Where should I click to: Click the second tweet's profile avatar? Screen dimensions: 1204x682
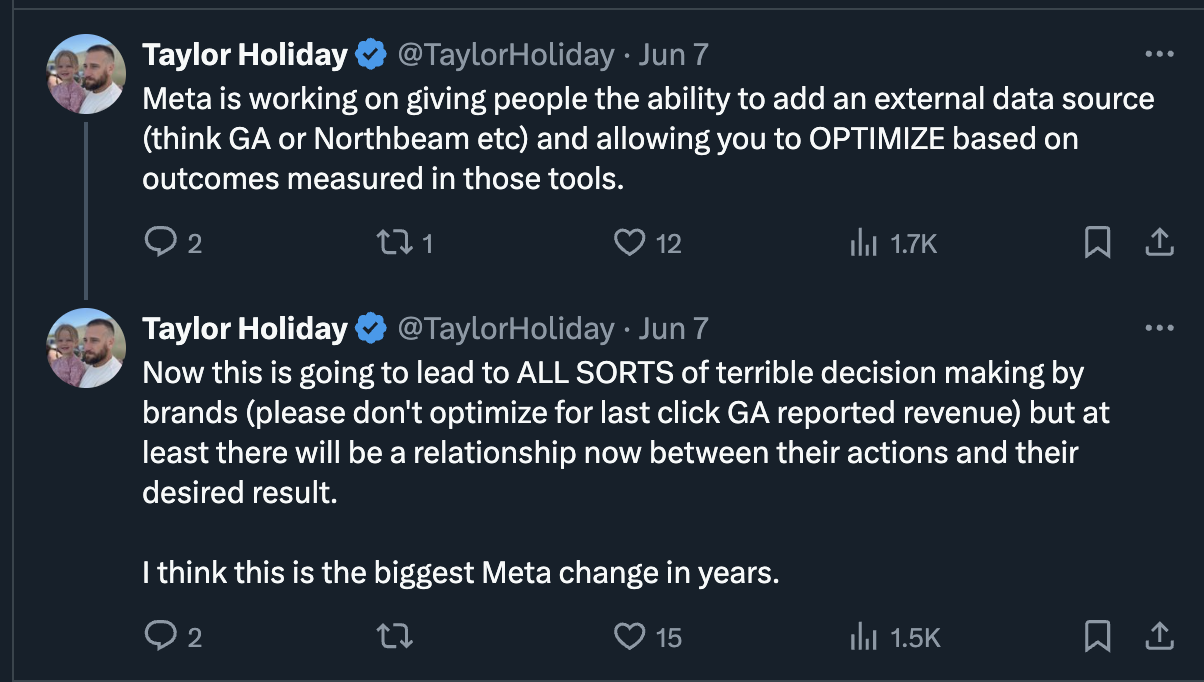click(85, 349)
